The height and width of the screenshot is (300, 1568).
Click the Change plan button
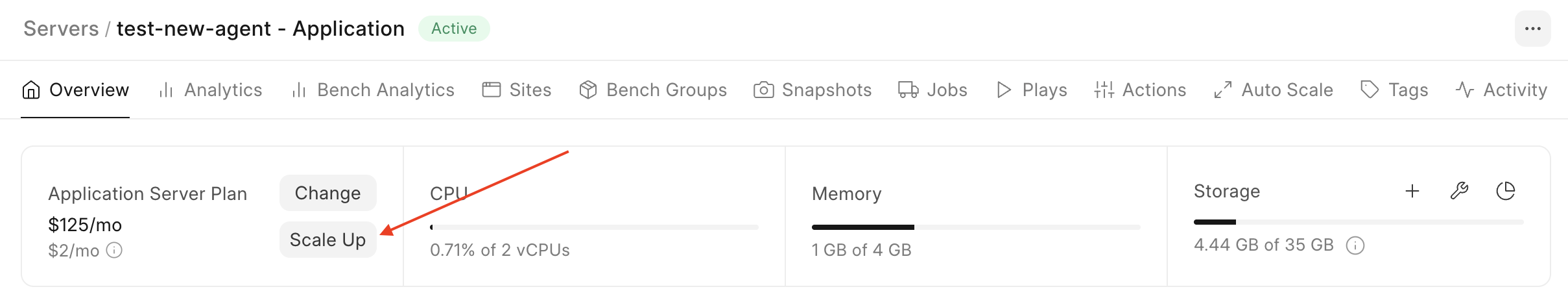(x=327, y=193)
